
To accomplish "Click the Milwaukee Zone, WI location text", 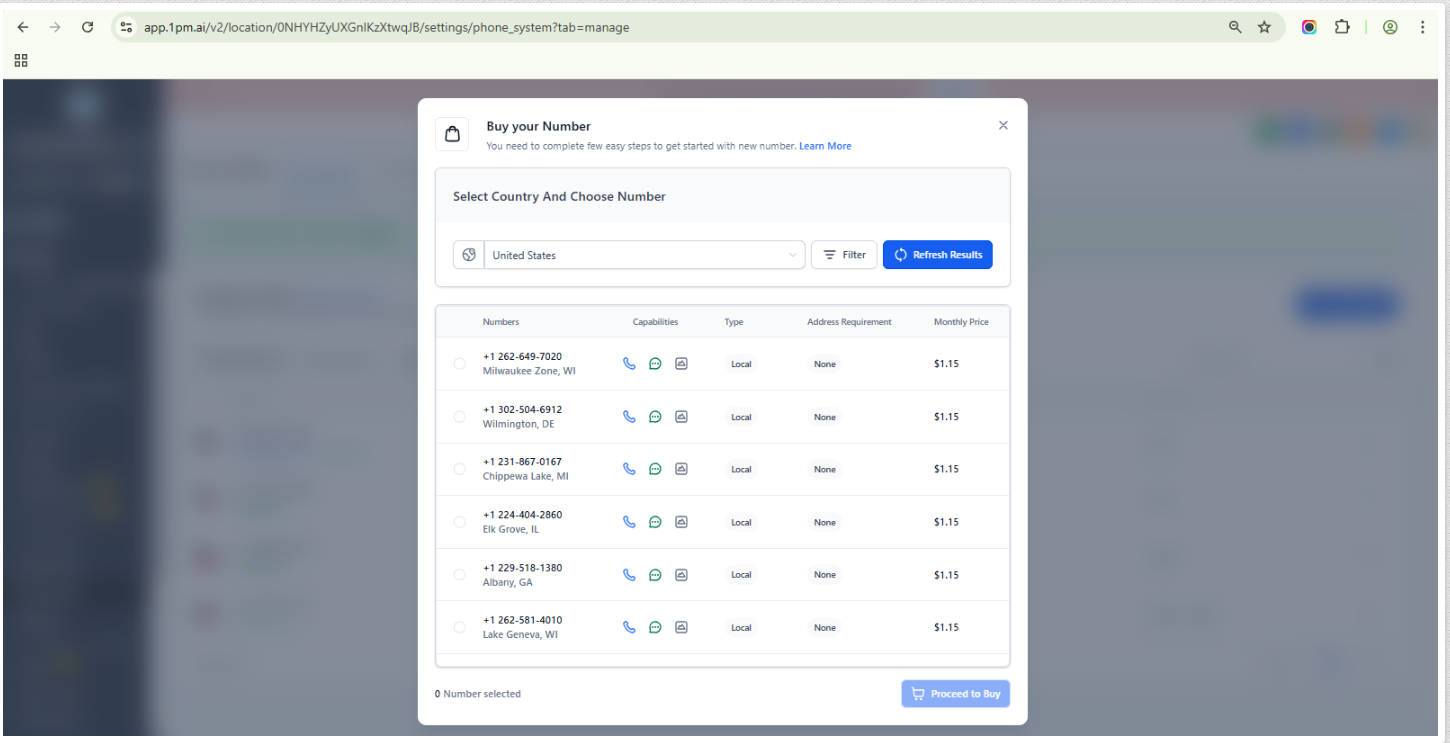I will tap(529, 371).
